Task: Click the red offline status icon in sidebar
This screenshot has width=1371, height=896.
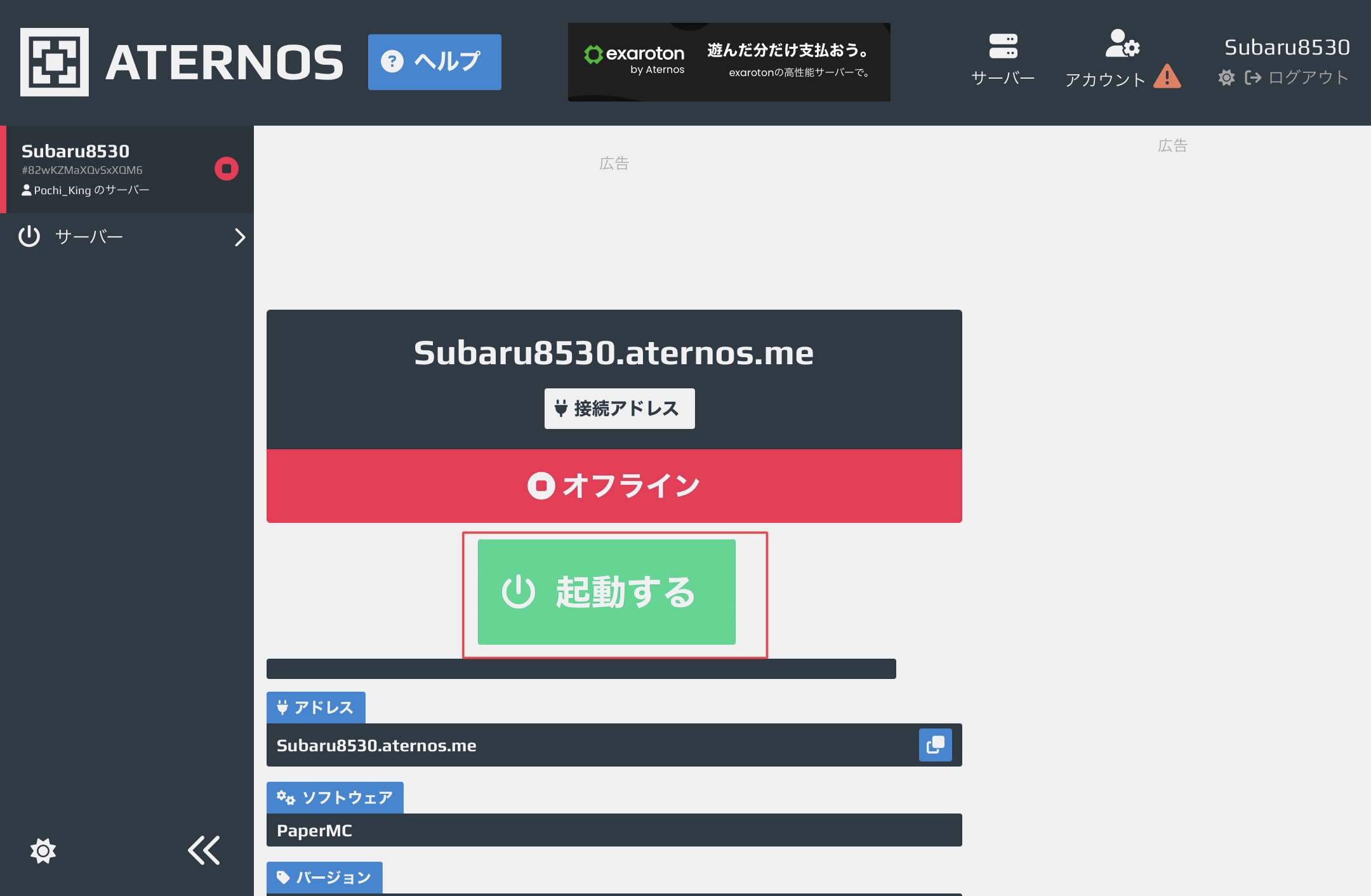Action: pyautogui.click(x=227, y=169)
